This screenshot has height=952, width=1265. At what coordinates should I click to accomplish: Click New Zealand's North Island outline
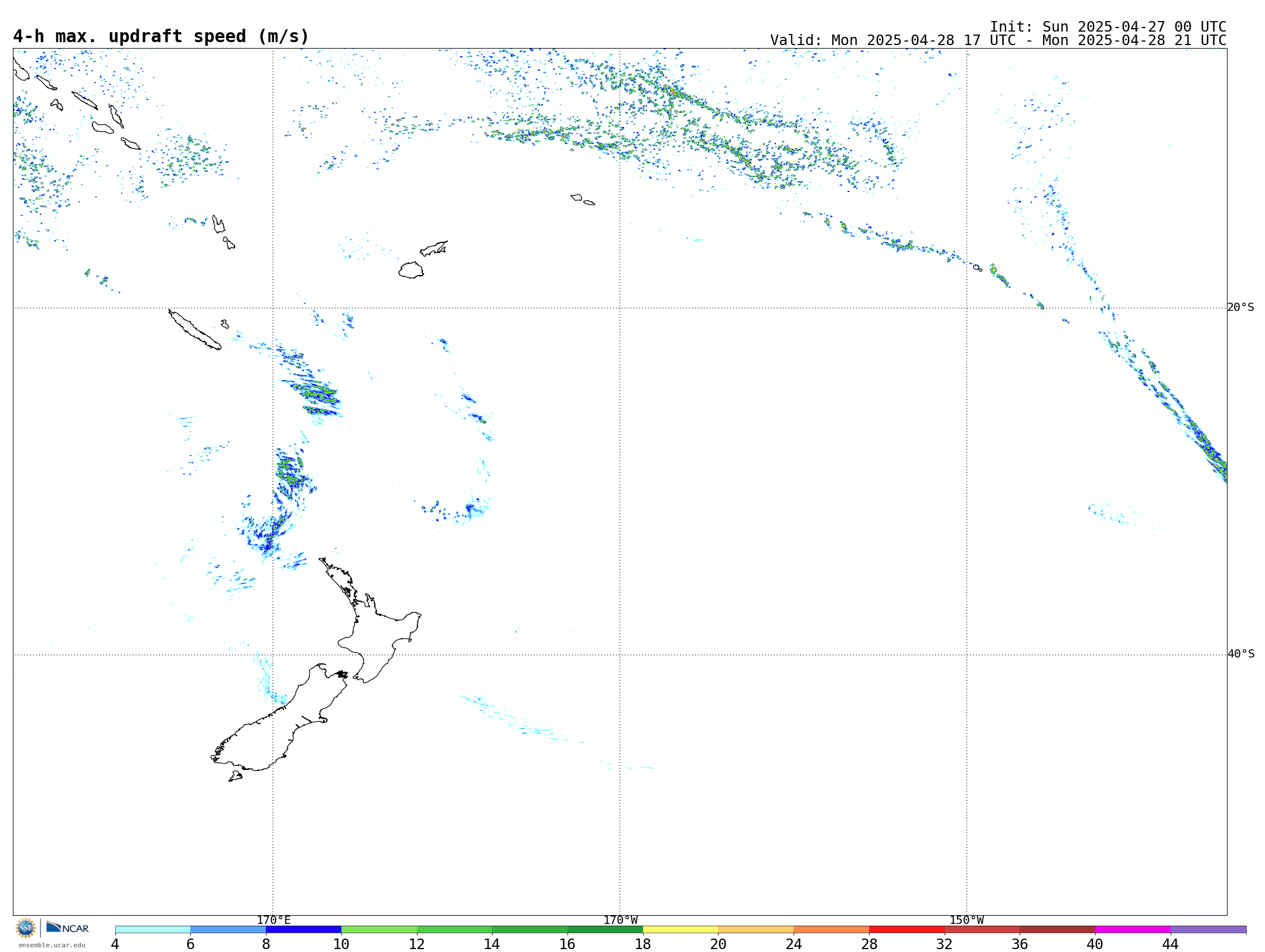[375, 632]
